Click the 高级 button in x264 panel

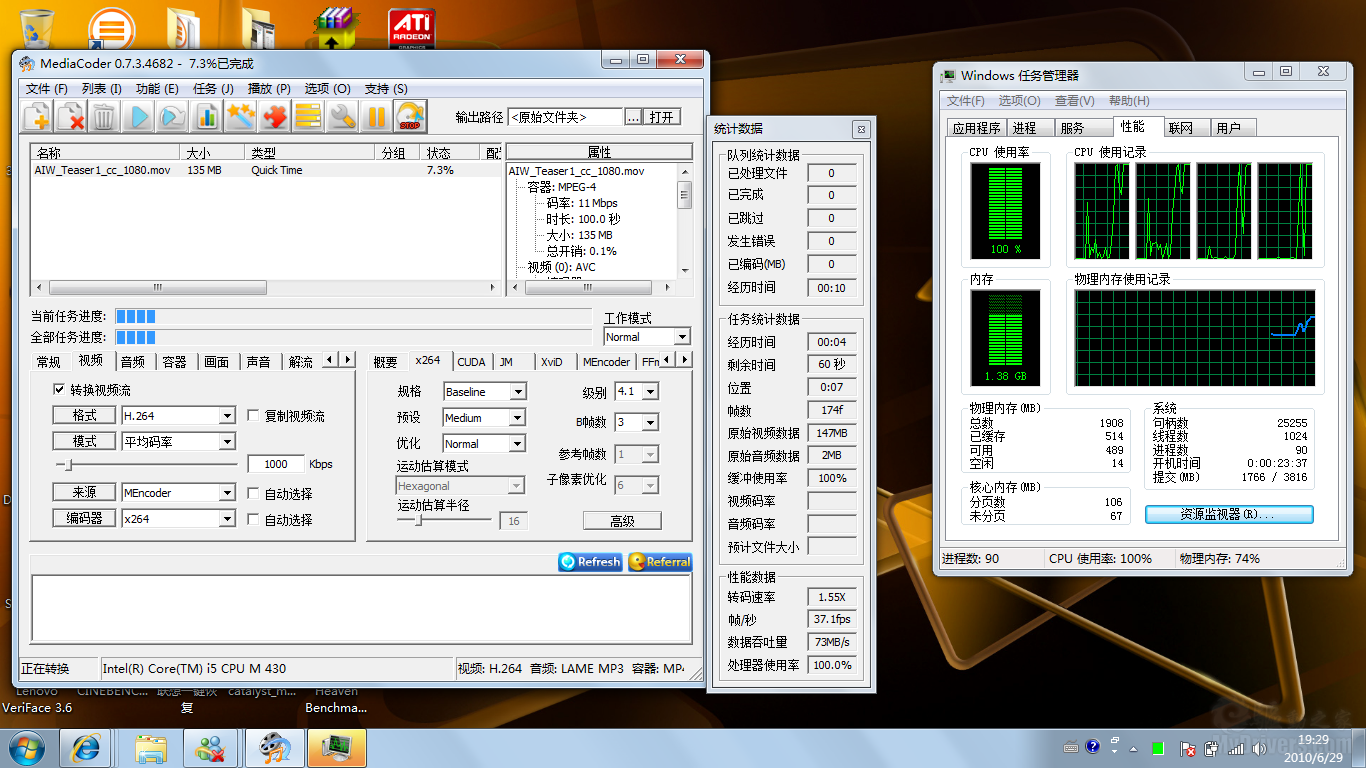tap(622, 520)
